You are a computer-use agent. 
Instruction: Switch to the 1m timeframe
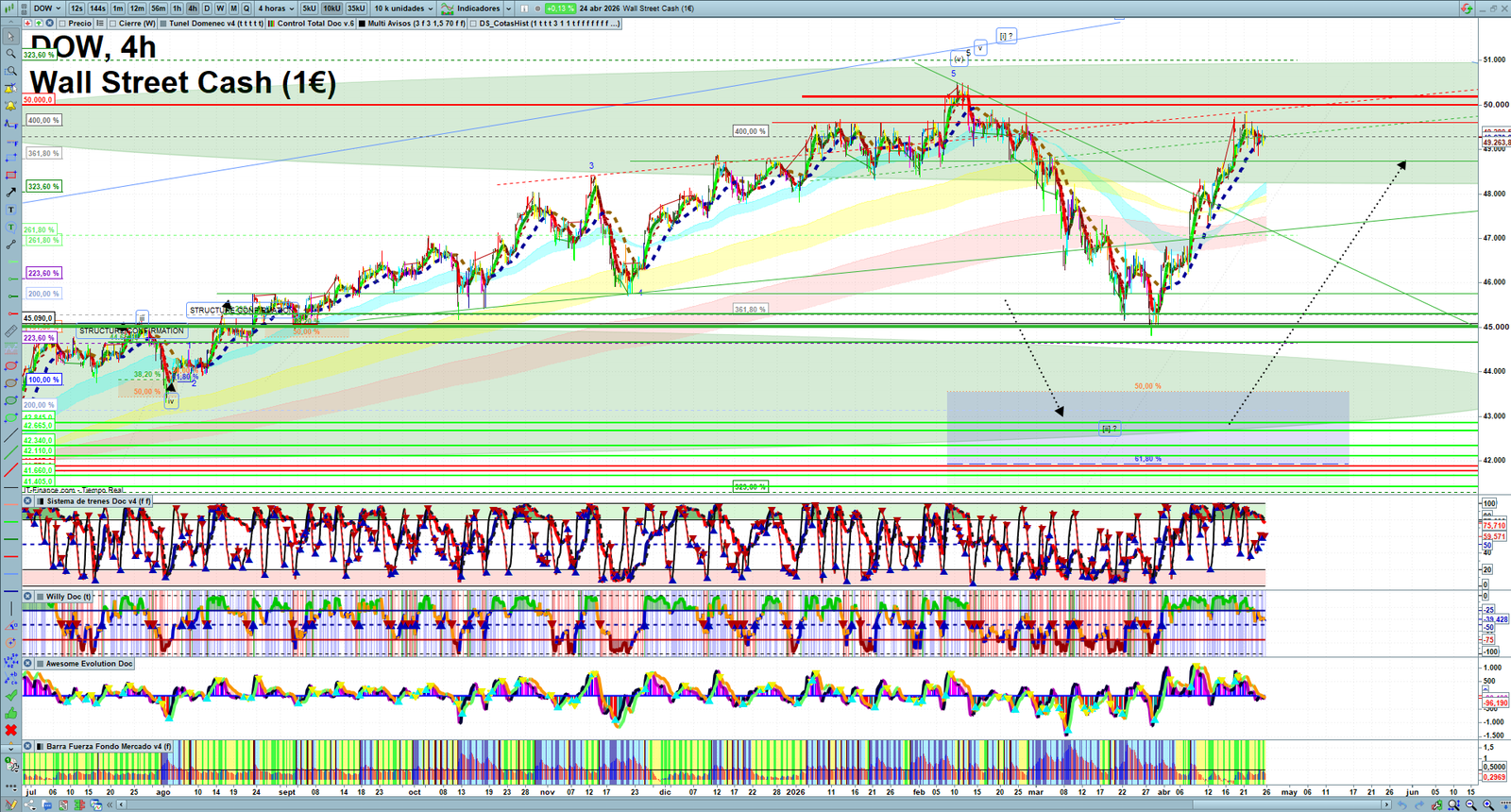coord(118,8)
